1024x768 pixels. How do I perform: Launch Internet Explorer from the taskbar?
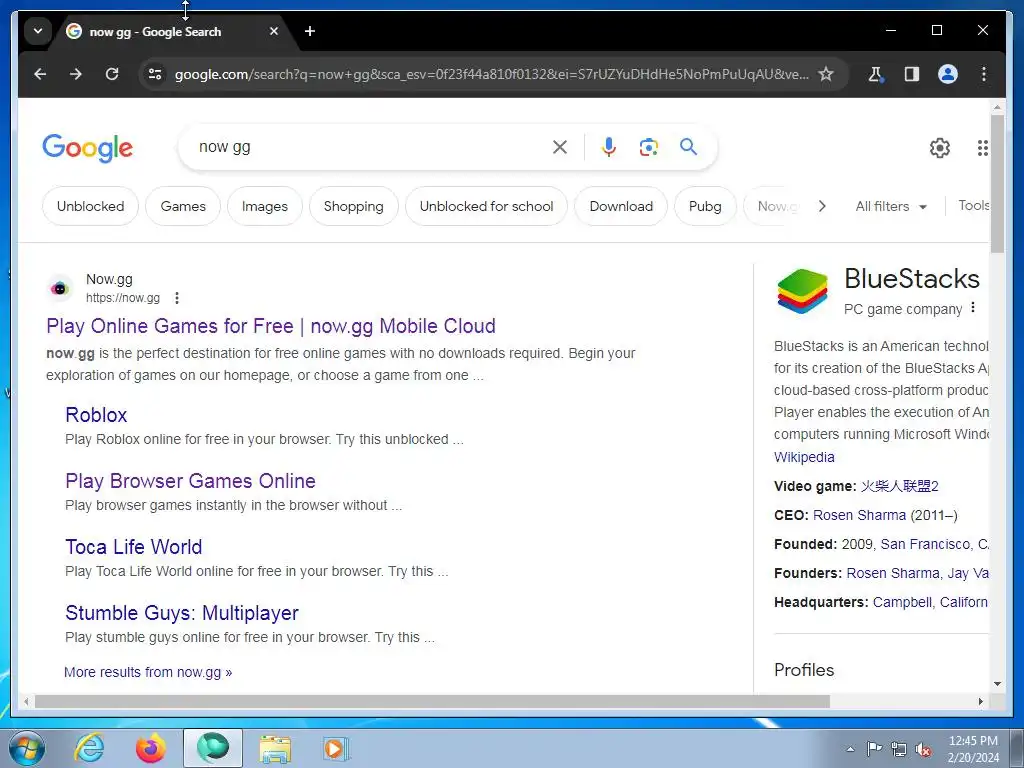(x=89, y=748)
